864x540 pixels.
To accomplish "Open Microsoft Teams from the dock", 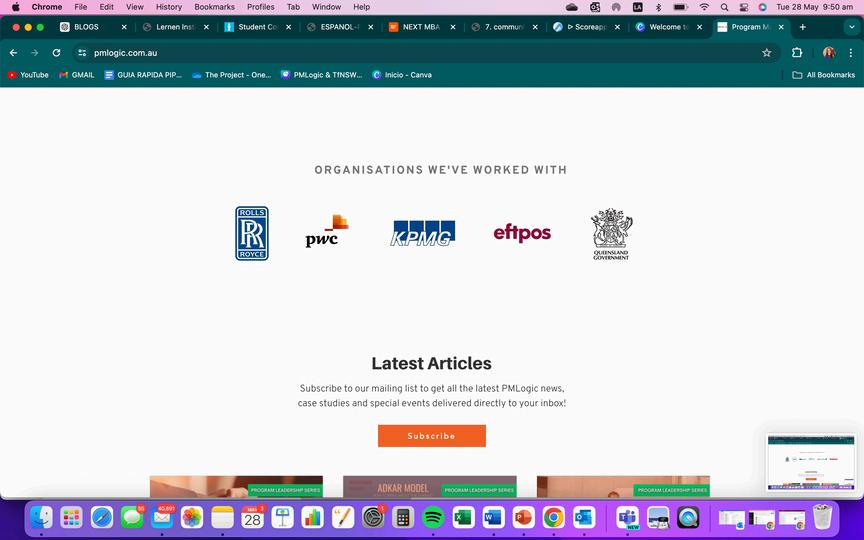I will (x=628, y=517).
